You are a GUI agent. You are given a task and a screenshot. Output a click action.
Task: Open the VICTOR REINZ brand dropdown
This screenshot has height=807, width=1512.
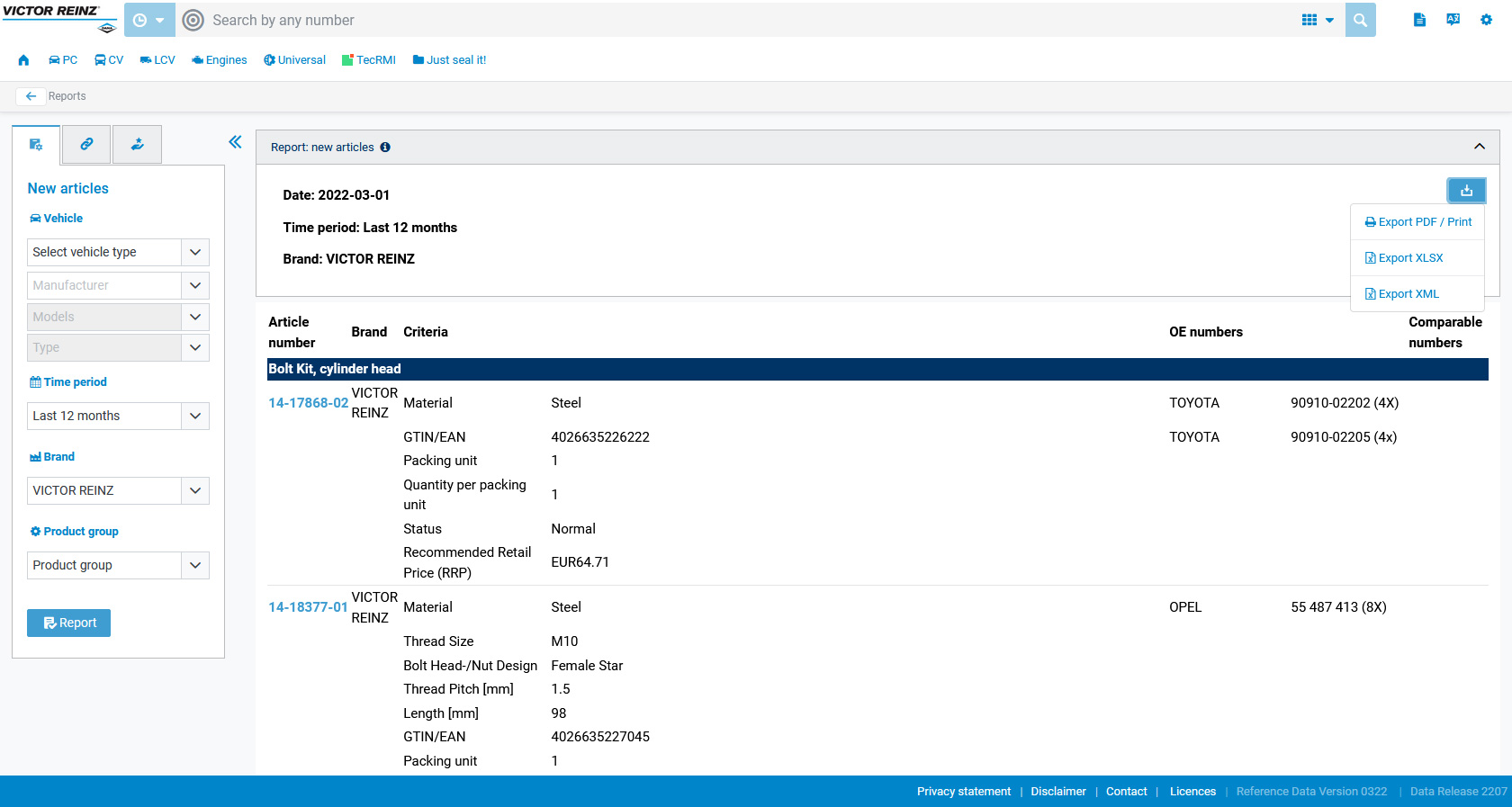pyautogui.click(x=118, y=490)
